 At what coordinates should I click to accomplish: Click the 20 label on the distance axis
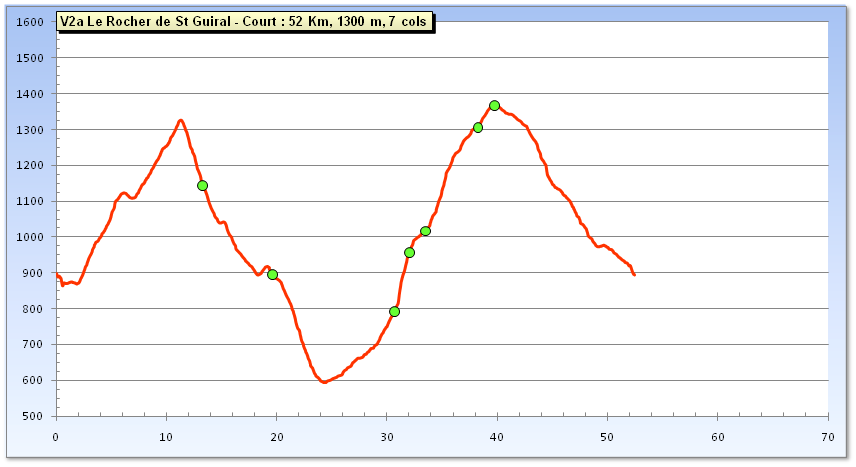pos(277,437)
